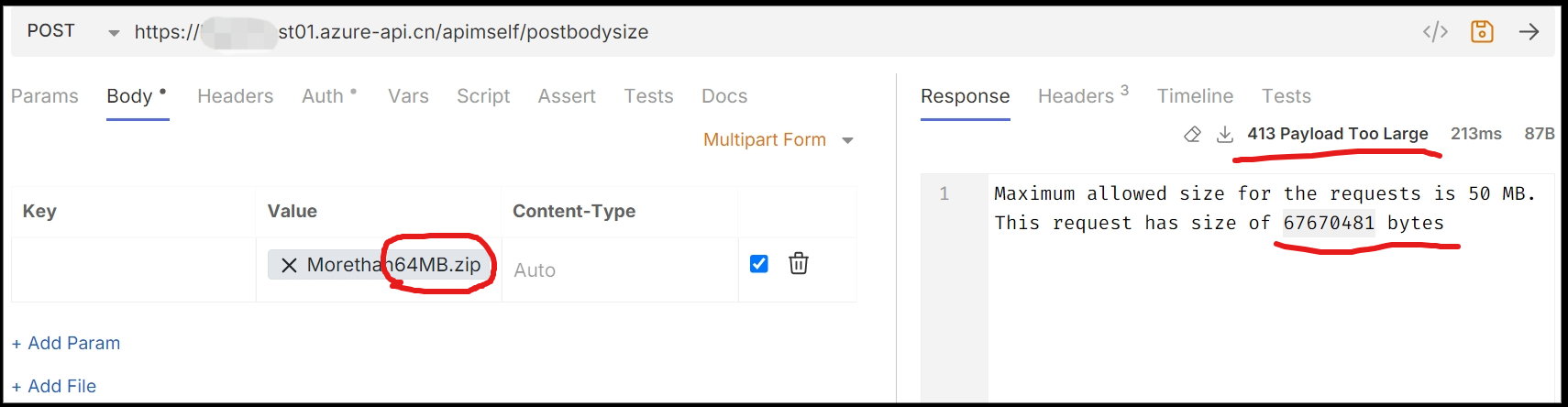Delete the form row with the trash icon
This screenshot has width=1568, height=407.
(x=799, y=264)
